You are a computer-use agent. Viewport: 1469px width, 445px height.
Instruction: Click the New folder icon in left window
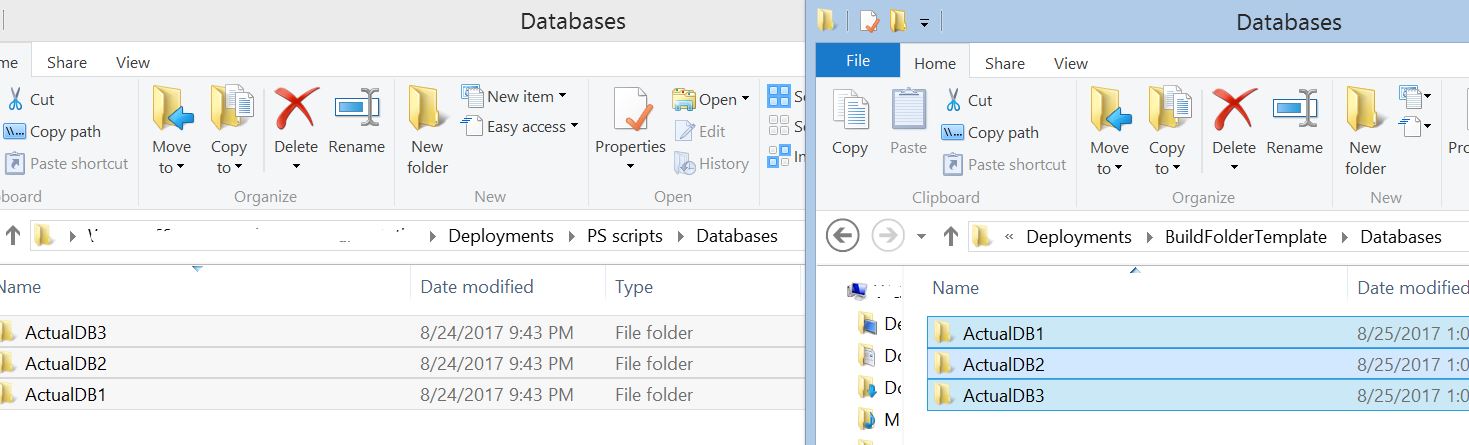(428, 108)
